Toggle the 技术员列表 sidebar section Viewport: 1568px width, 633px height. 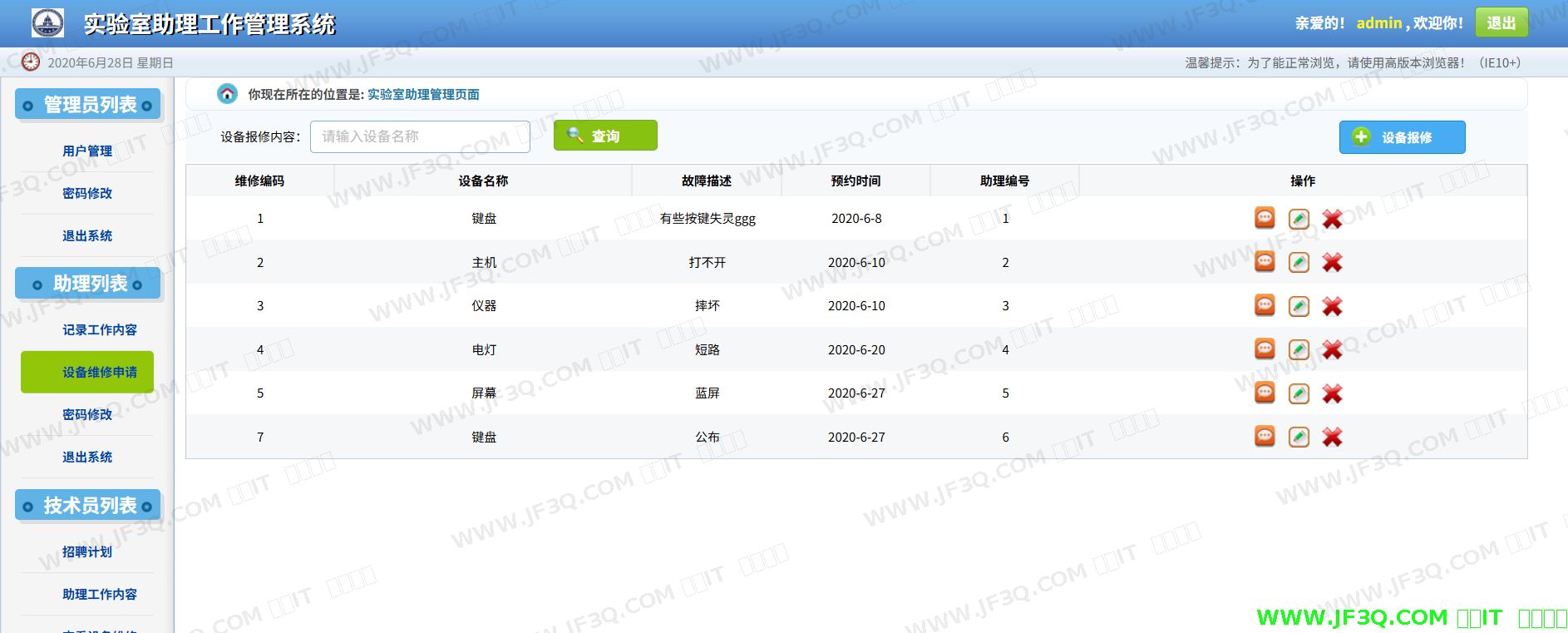89,506
